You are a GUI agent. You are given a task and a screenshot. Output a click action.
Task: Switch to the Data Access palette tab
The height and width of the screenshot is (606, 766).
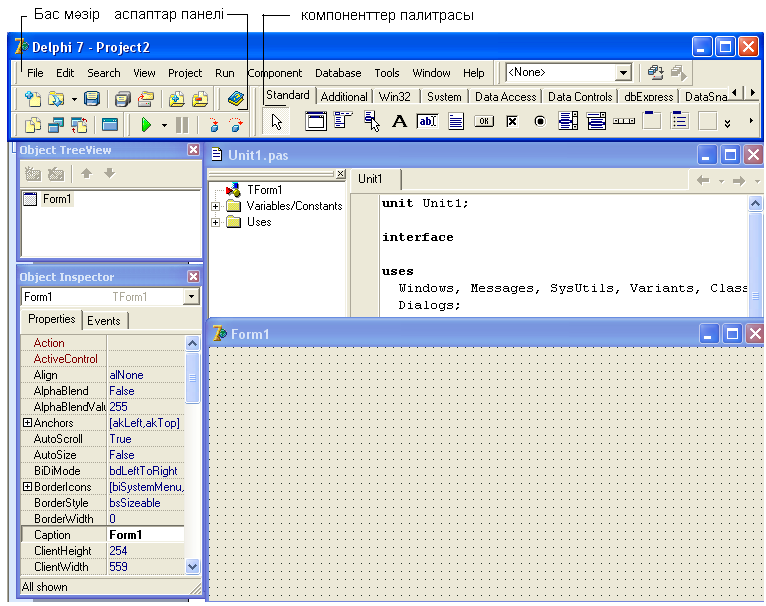click(x=506, y=97)
